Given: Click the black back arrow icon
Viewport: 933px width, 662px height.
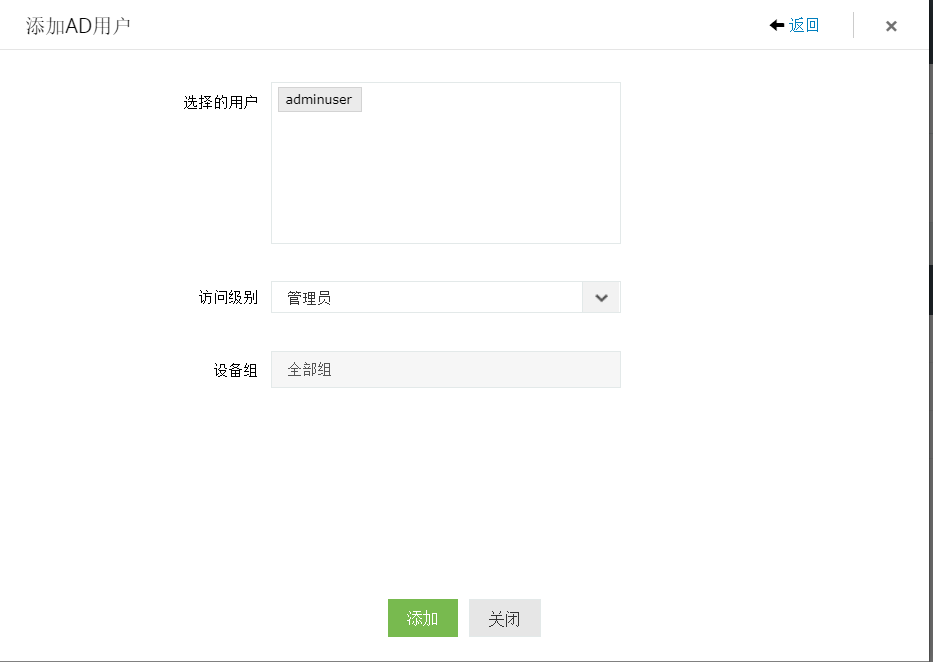Looking at the screenshot, I should (776, 25).
